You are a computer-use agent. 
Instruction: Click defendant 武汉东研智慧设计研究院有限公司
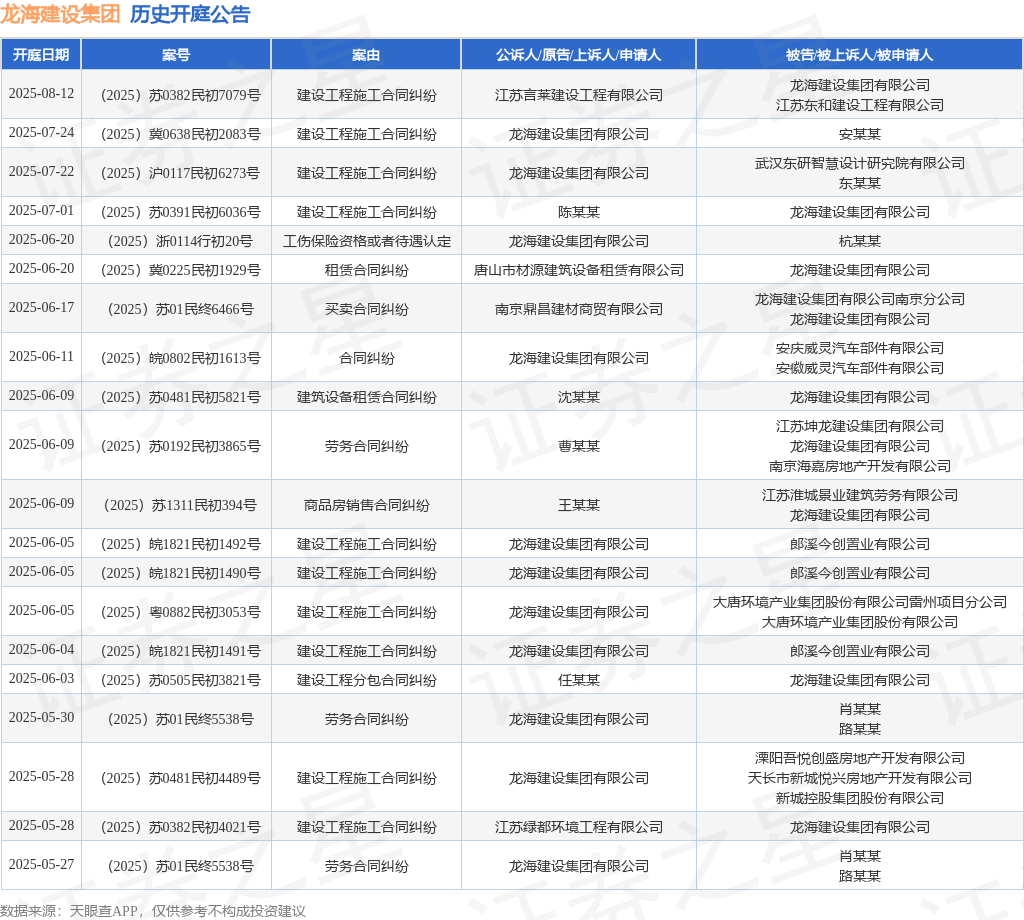click(859, 163)
